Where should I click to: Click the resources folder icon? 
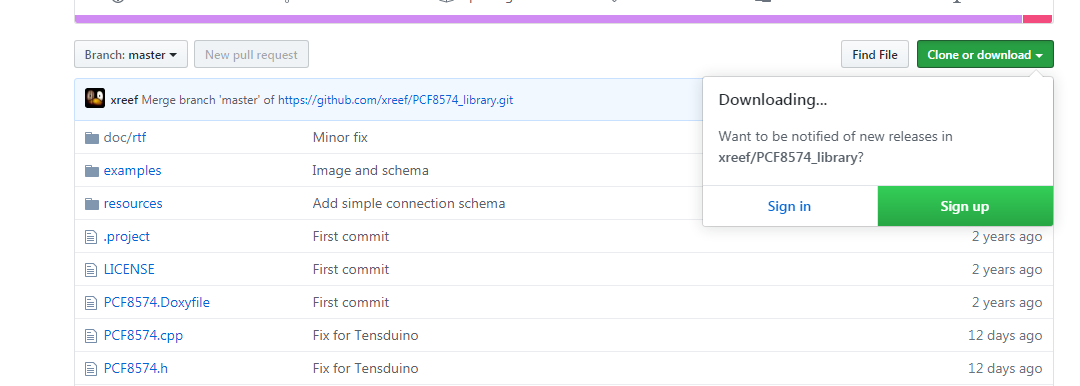click(x=92, y=204)
